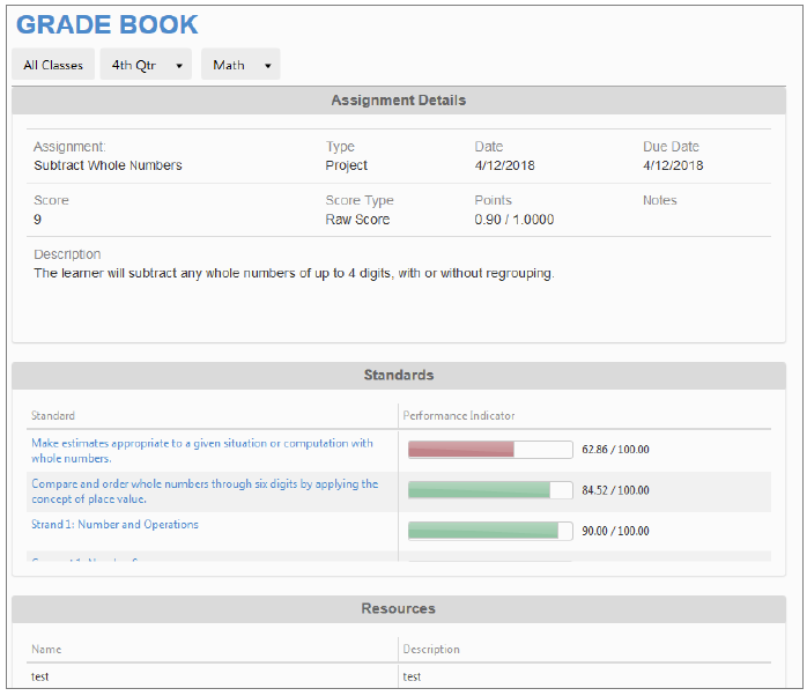Screen dimensions: 808x692
Task: Click the 'Subtract Whole Numbers' assignment name
Action: click(x=108, y=165)
